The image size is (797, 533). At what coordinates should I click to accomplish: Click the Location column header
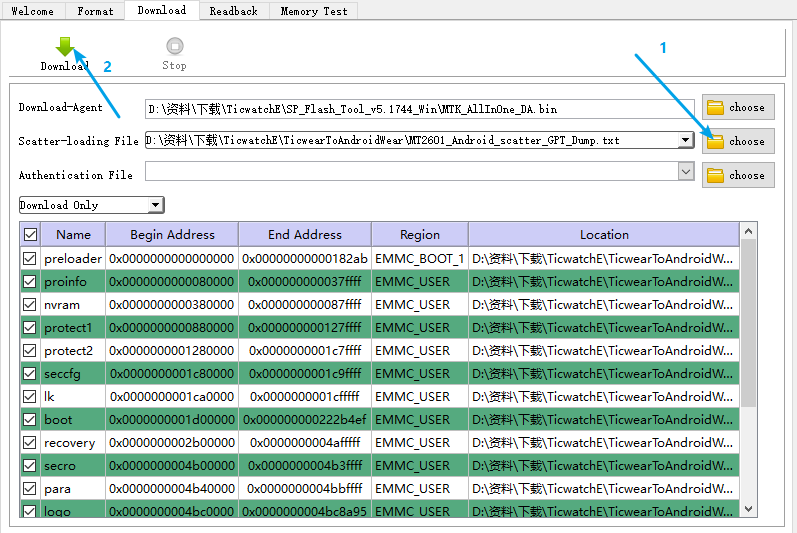[x=604, y=234]
